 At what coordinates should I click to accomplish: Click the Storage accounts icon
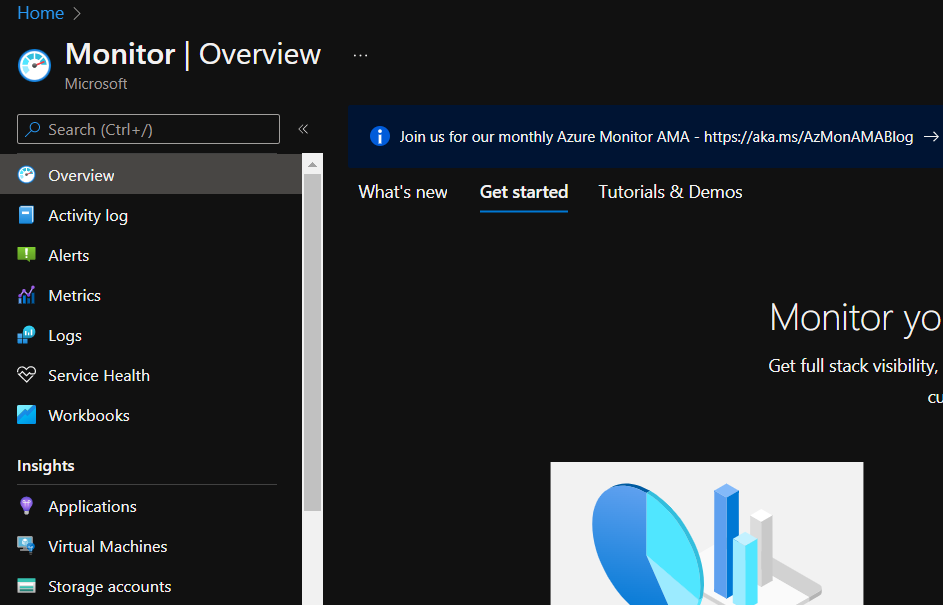coord(27,586)
